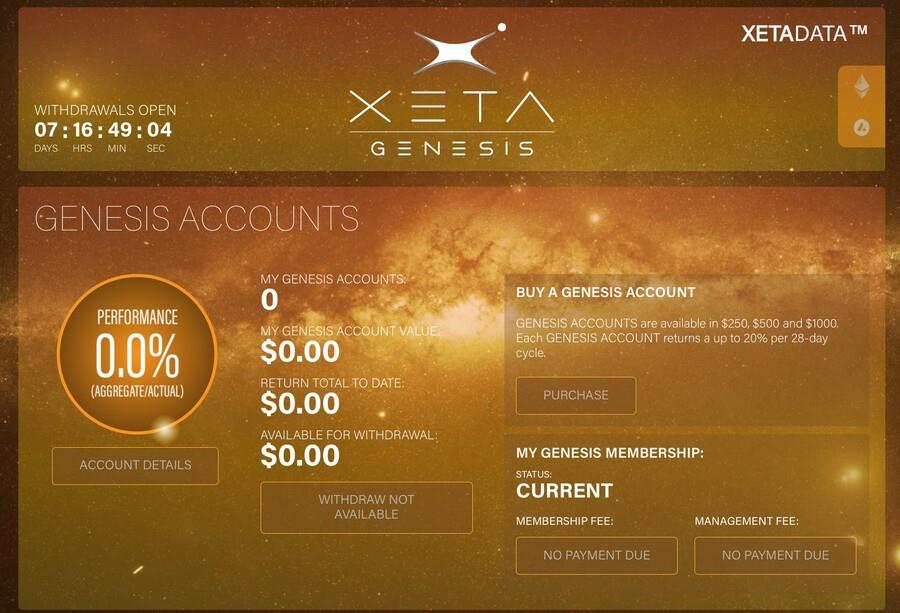Click the My Genesis Account Value amount
The image size is (900, 613).
pyautogui.click(x=300, y=352)
